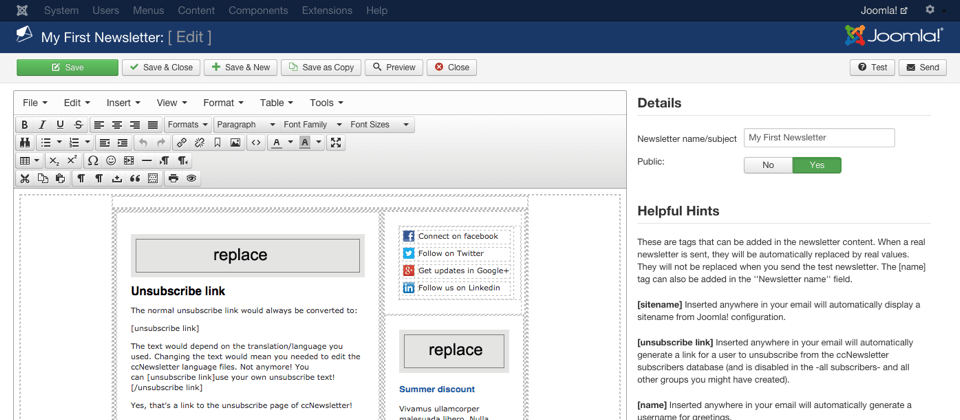Open source code view icon

256,143
